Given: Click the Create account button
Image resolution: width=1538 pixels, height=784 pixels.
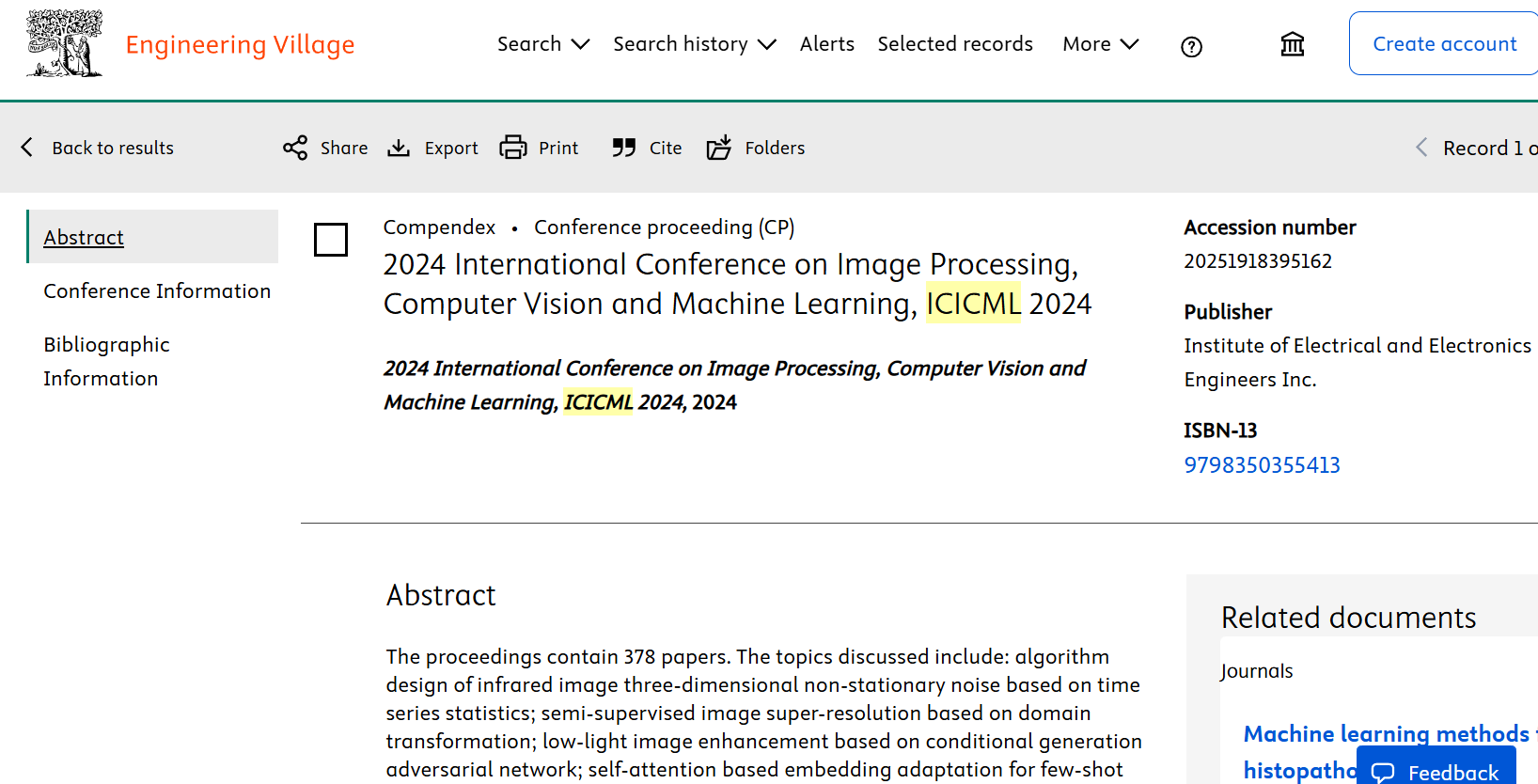Looking at the screenshot, I should (1444, 43).
